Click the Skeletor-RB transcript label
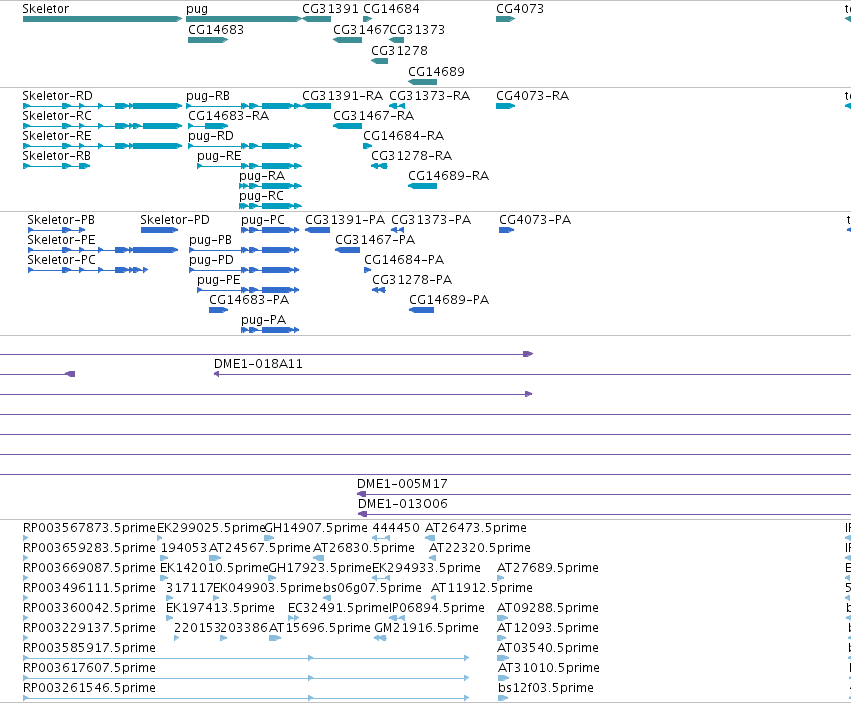 click(x=56, y=156)
